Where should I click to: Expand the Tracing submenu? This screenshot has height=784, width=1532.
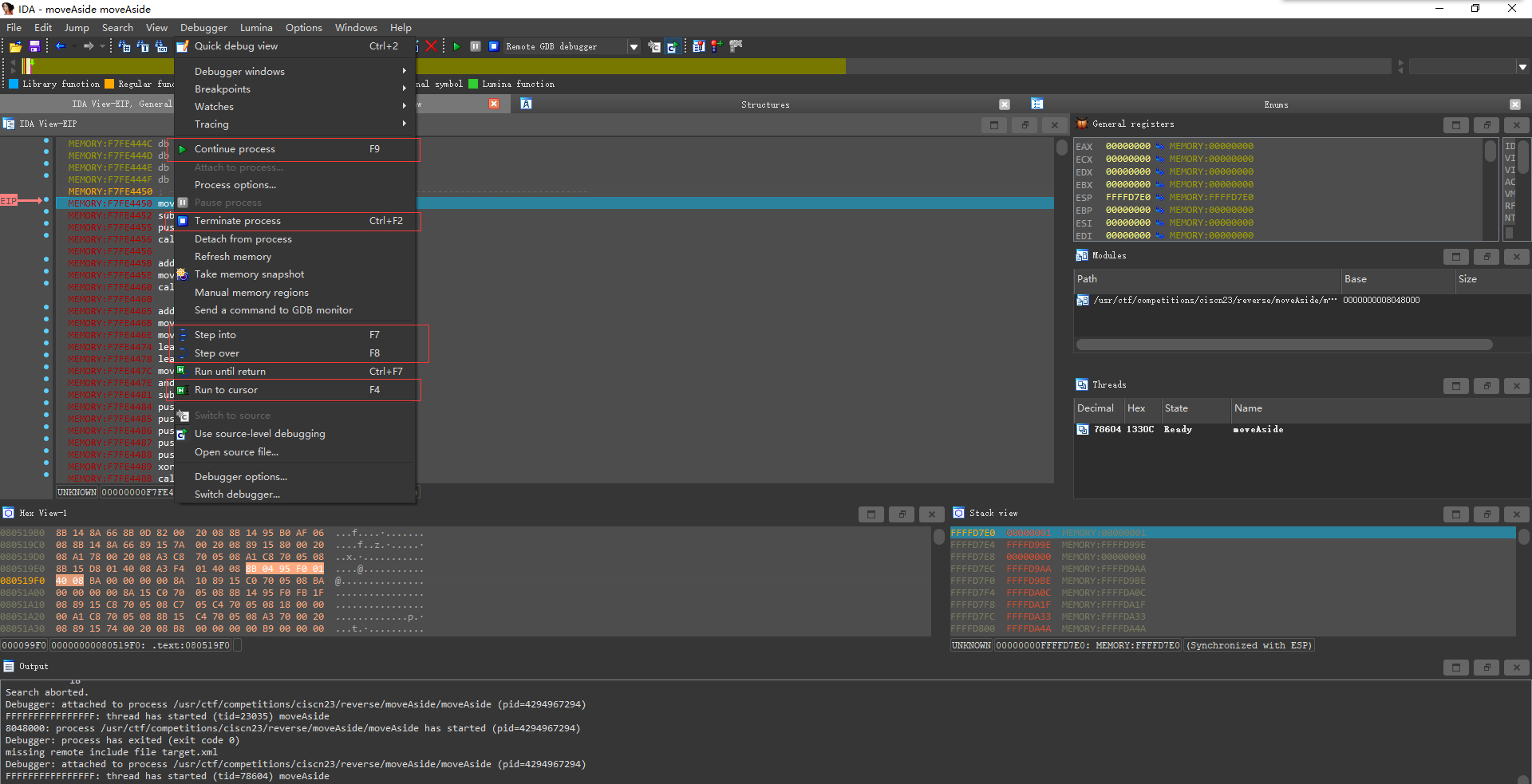295,124
